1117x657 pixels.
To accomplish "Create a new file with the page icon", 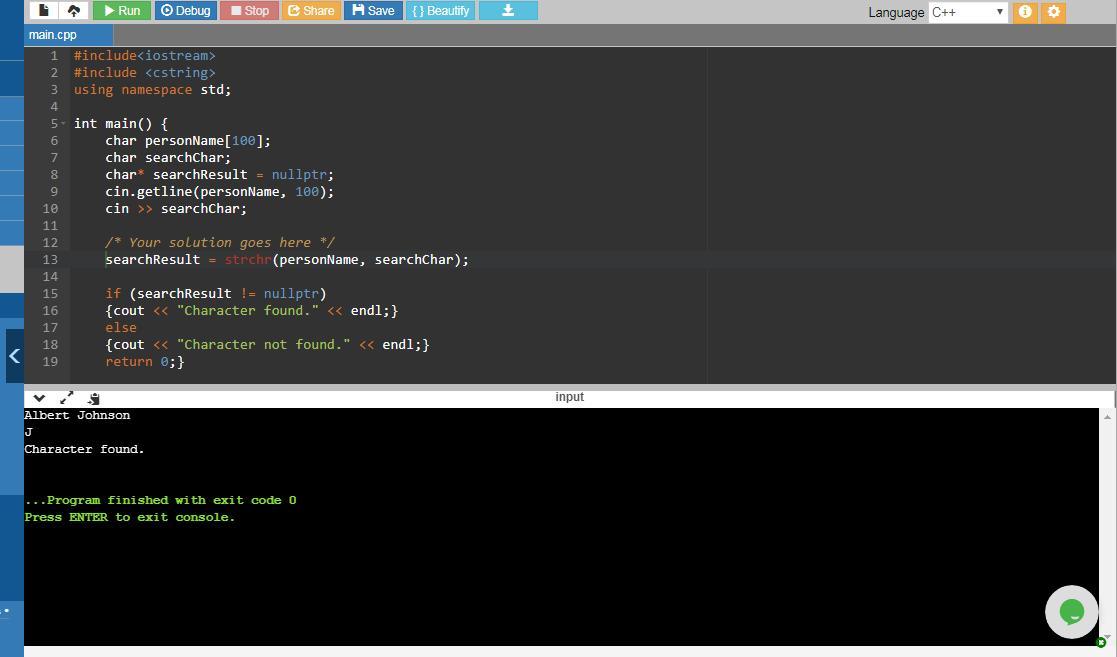I will point(44,10).
